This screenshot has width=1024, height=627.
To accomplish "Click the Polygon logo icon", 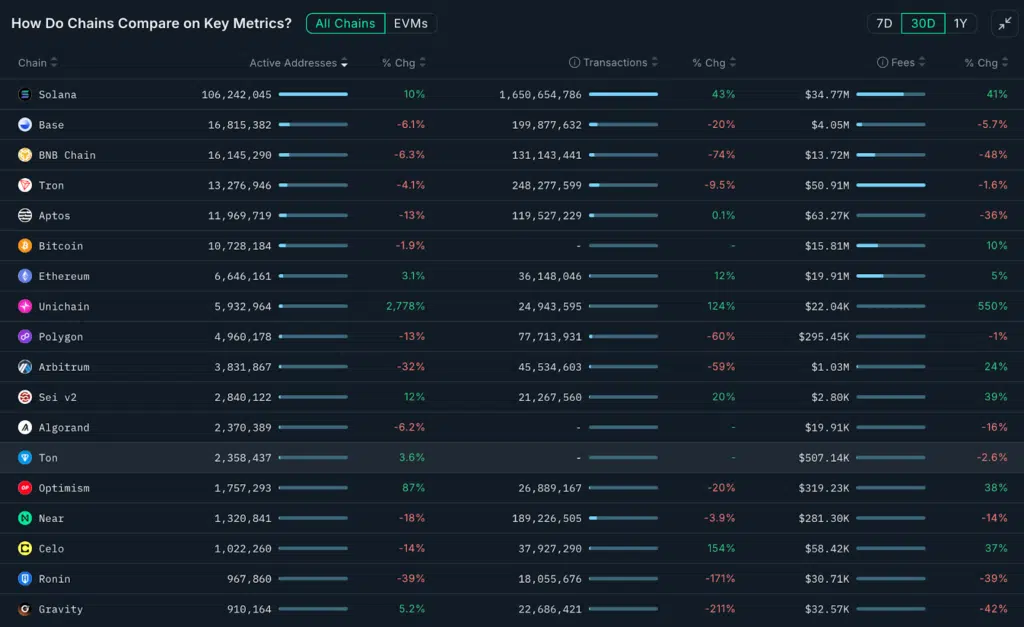I will 25,336.
